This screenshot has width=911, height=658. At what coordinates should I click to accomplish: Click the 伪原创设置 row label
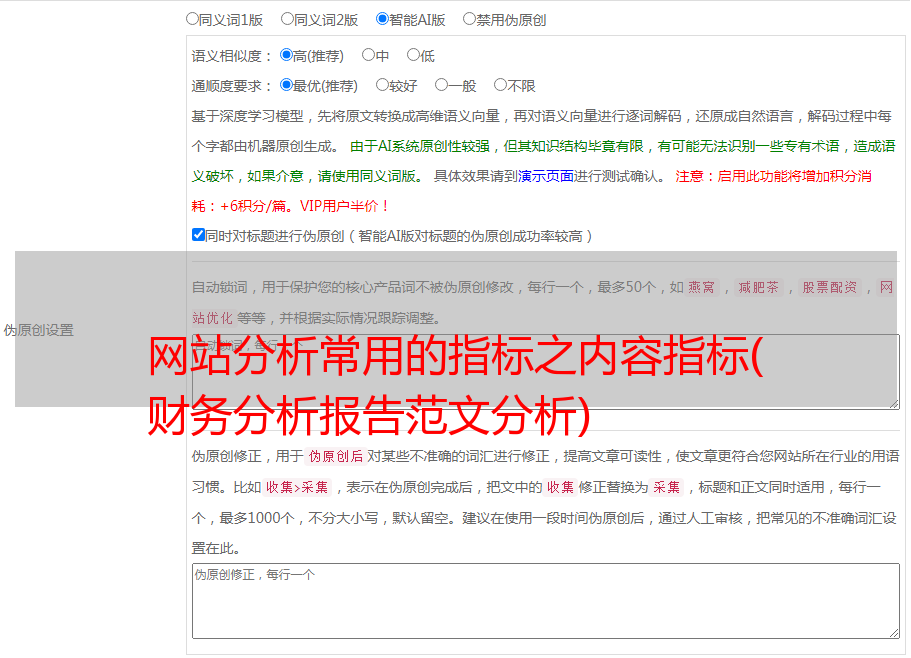[38, 330]
